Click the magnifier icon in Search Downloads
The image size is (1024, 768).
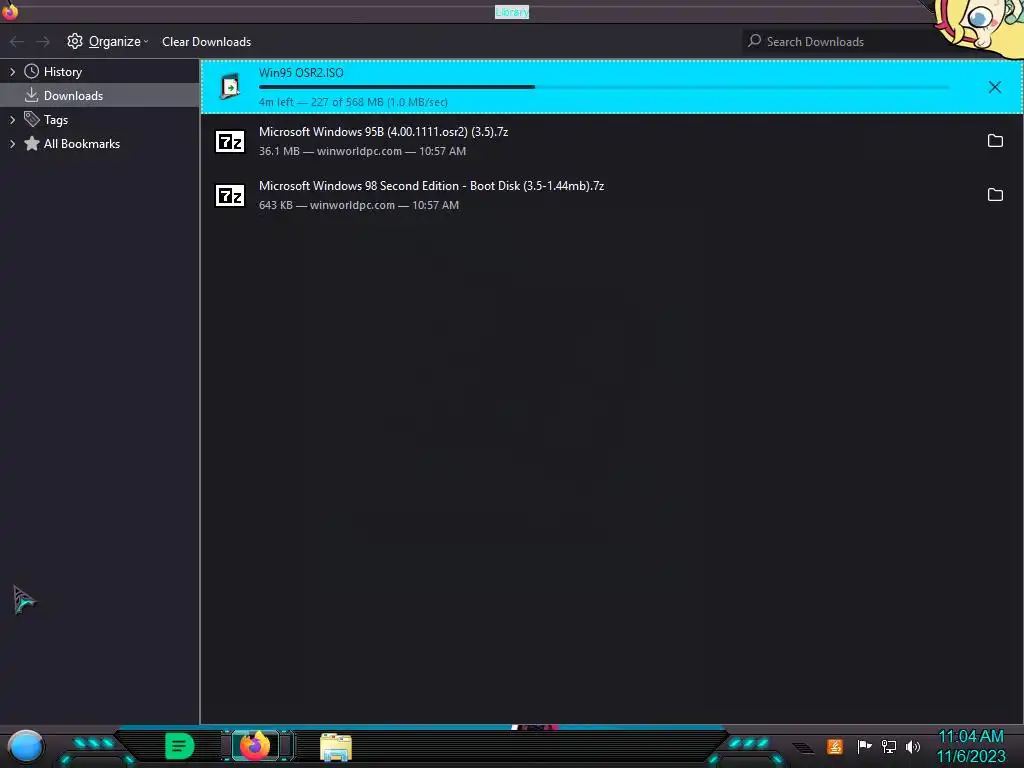point(755,40)
